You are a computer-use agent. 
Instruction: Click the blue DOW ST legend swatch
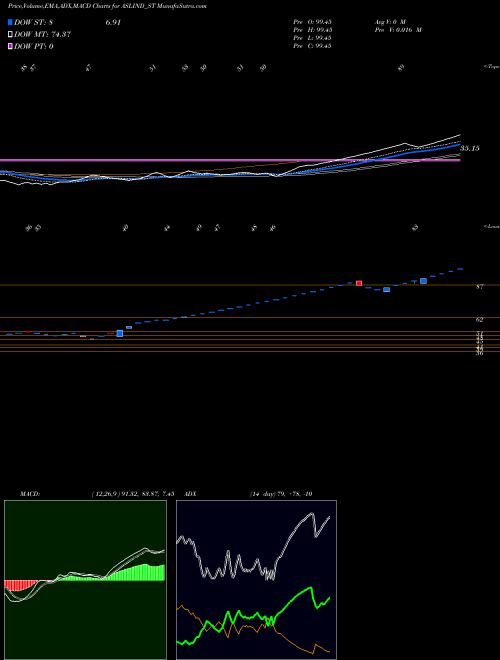click(x=11, y=22)
